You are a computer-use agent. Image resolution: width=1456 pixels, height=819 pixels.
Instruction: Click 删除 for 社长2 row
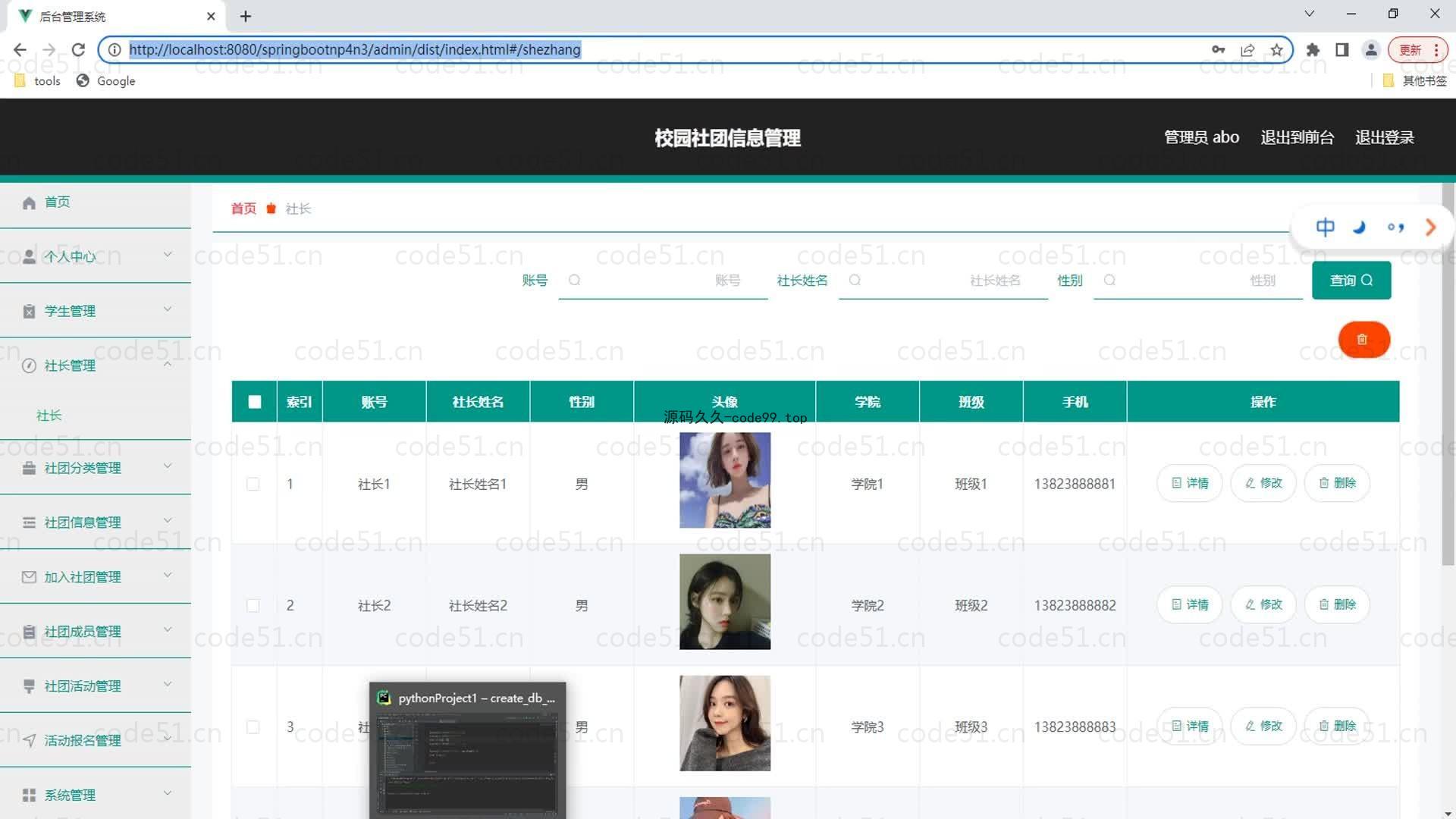point(1337,604)
